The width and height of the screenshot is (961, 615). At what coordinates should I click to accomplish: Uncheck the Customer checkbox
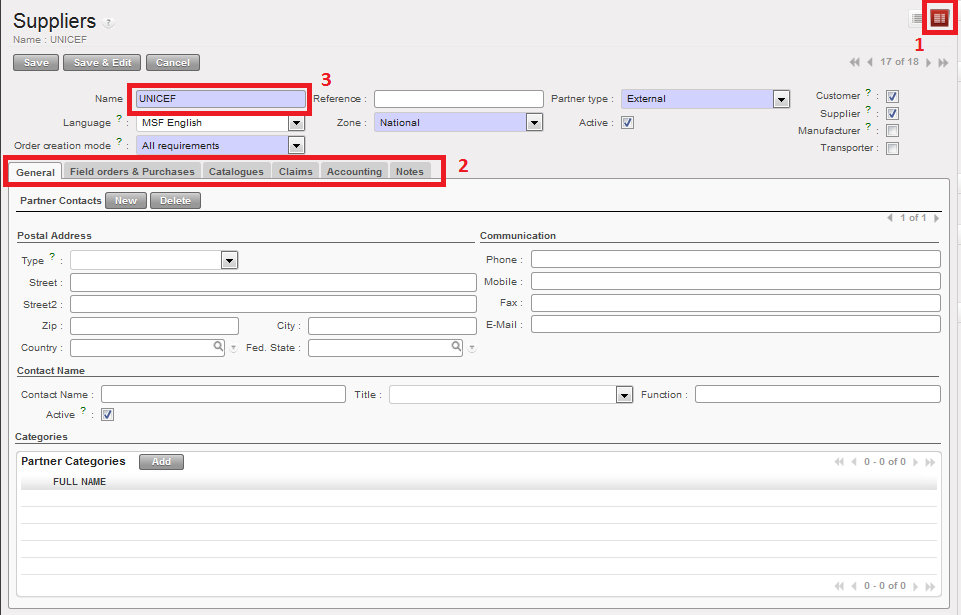892,96
